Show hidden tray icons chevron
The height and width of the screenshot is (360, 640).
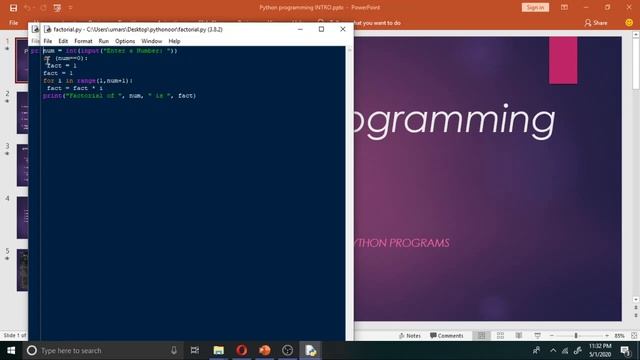click(553, 351)
